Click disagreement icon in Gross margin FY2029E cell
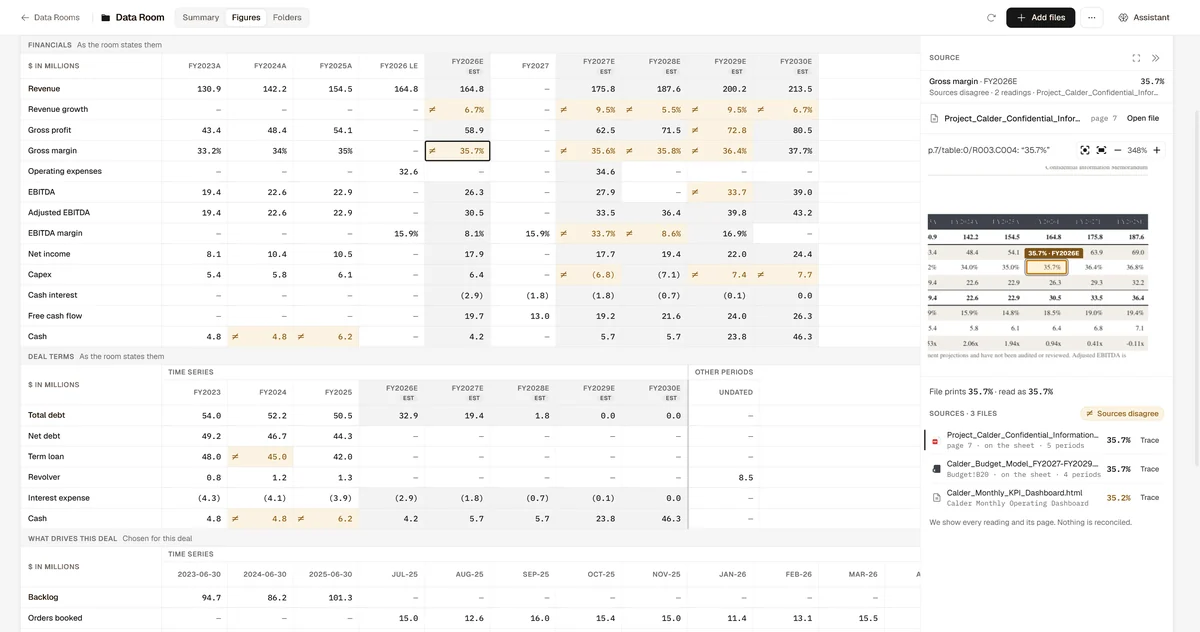 coord(696,151)
